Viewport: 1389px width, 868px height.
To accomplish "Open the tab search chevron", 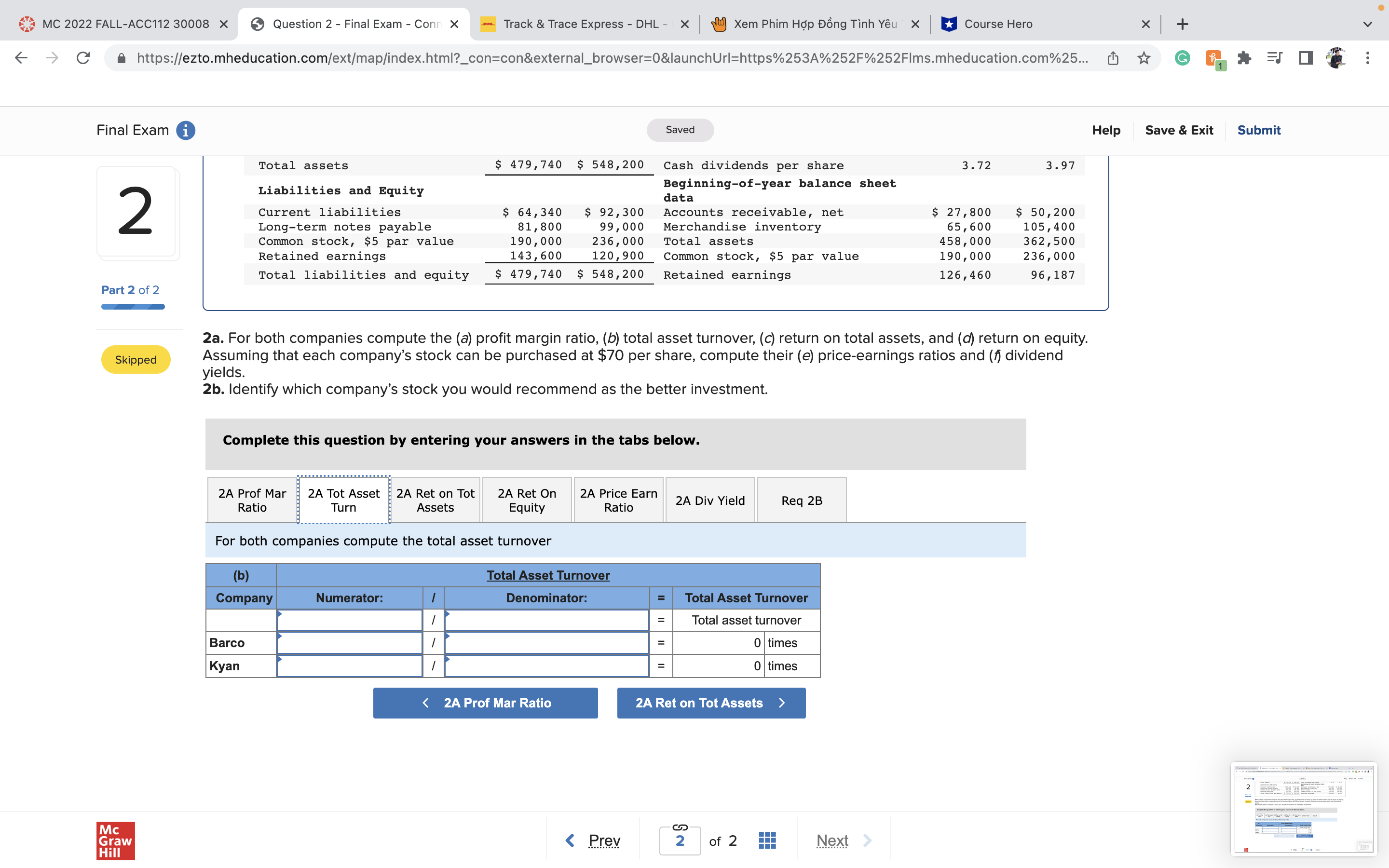I will (1367, 24).
